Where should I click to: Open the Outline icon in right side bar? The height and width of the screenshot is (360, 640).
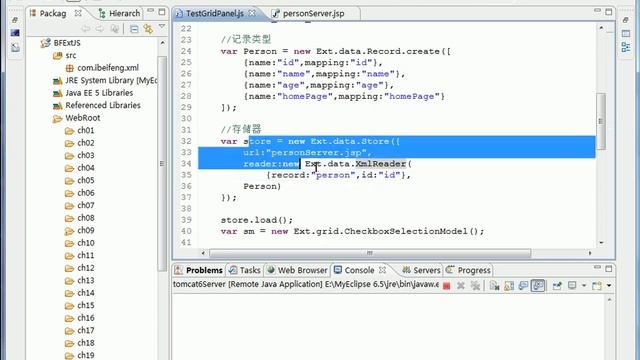click(x=626, y=47)
